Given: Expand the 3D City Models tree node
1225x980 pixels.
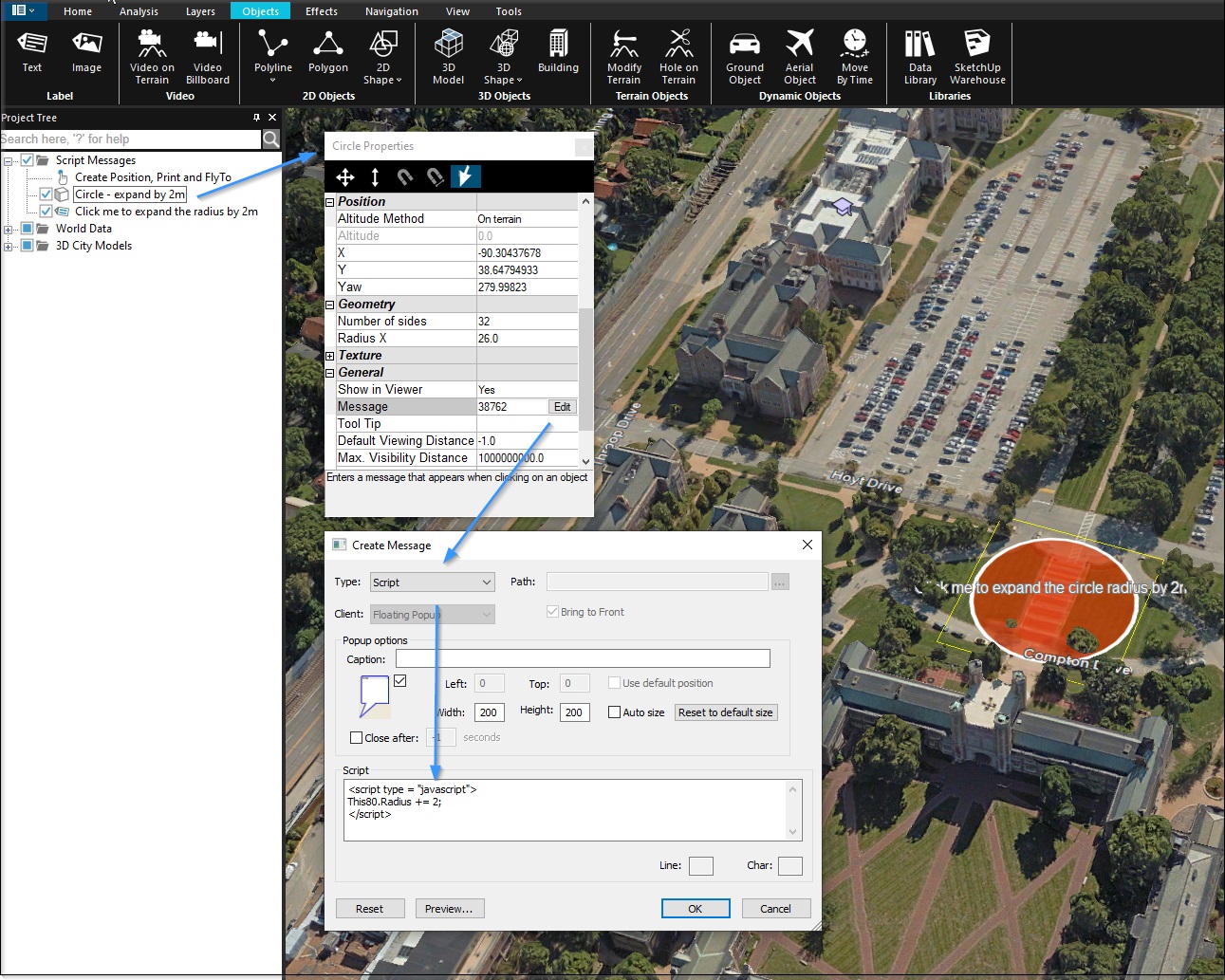Looking at the screenshot, I should point(8,246).
